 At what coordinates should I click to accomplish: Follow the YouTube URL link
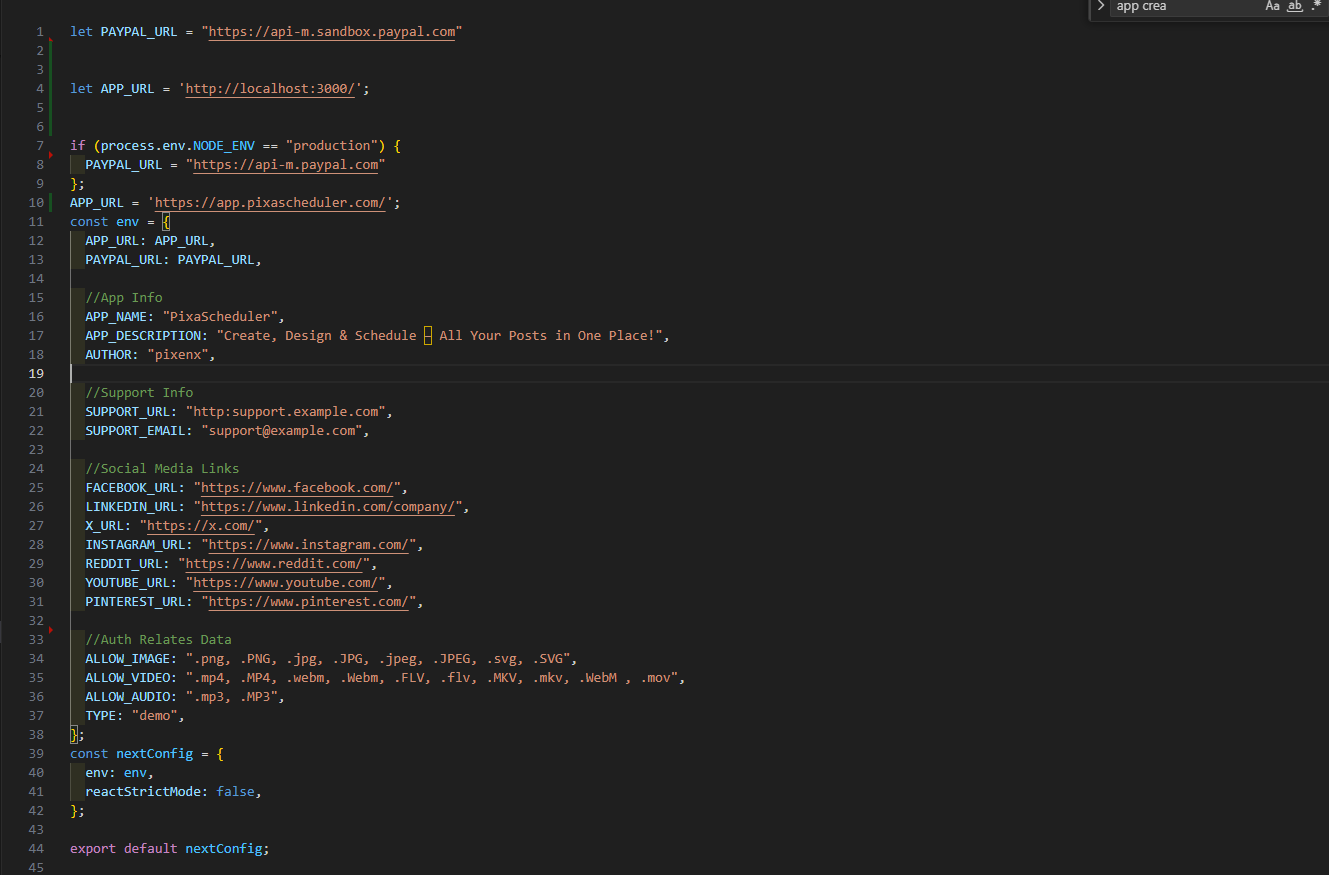coord(285,582)
